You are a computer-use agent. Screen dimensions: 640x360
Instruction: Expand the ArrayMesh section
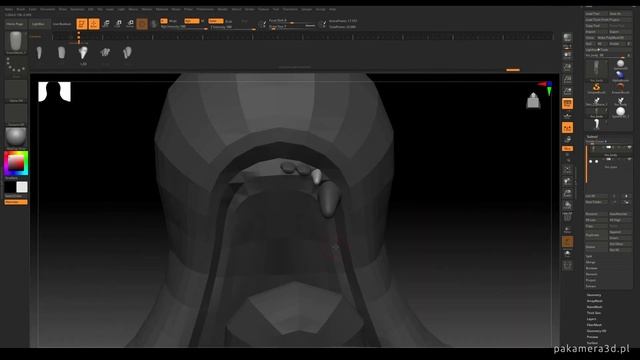pos(595,301)
